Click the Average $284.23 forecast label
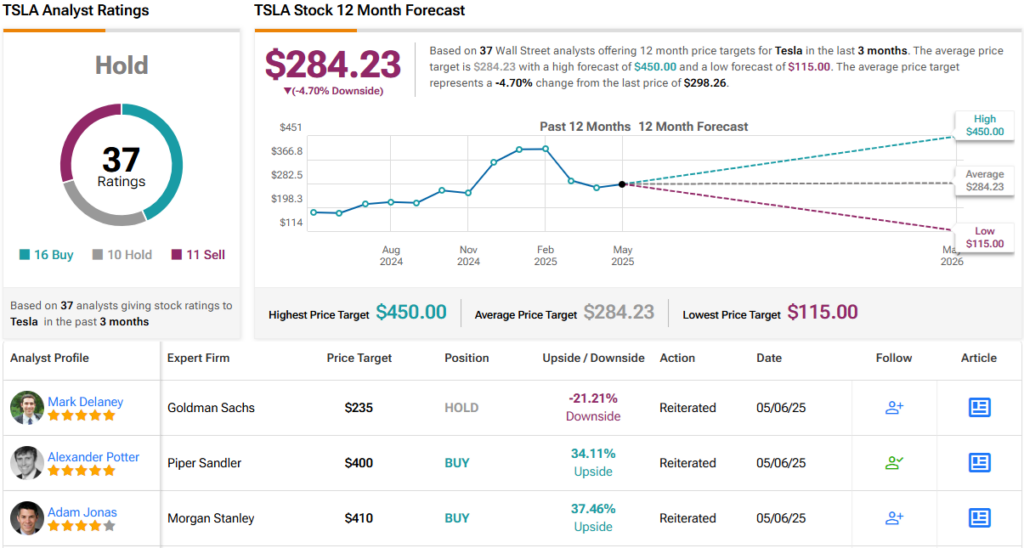The width and height of the screenshot is (1024, 548). pyautogui.click(x=985, y=181)
